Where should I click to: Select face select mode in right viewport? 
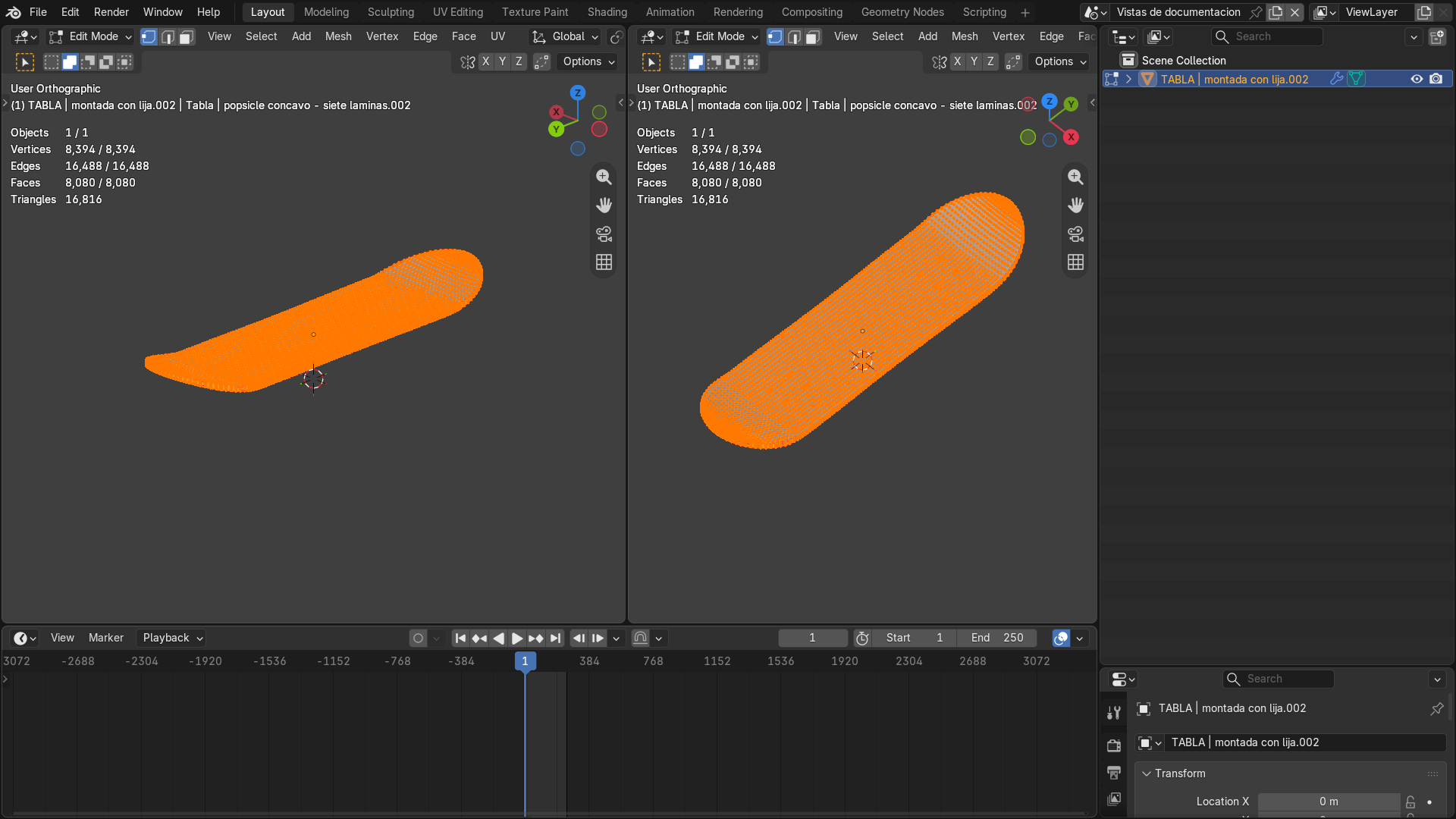tap(812, 36)
